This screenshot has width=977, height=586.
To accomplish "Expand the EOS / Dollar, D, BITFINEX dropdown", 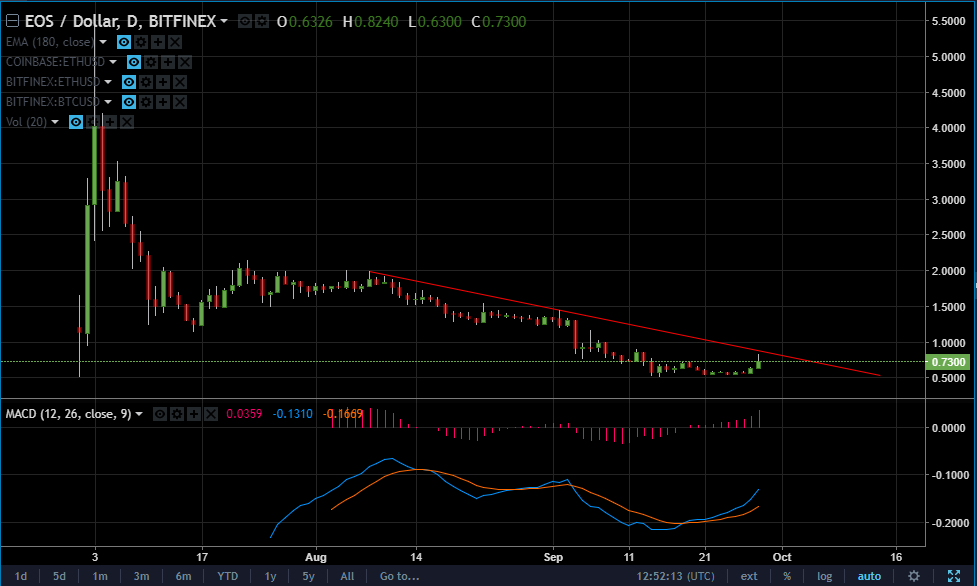I will pyautogui.click(x=224, y=21).
